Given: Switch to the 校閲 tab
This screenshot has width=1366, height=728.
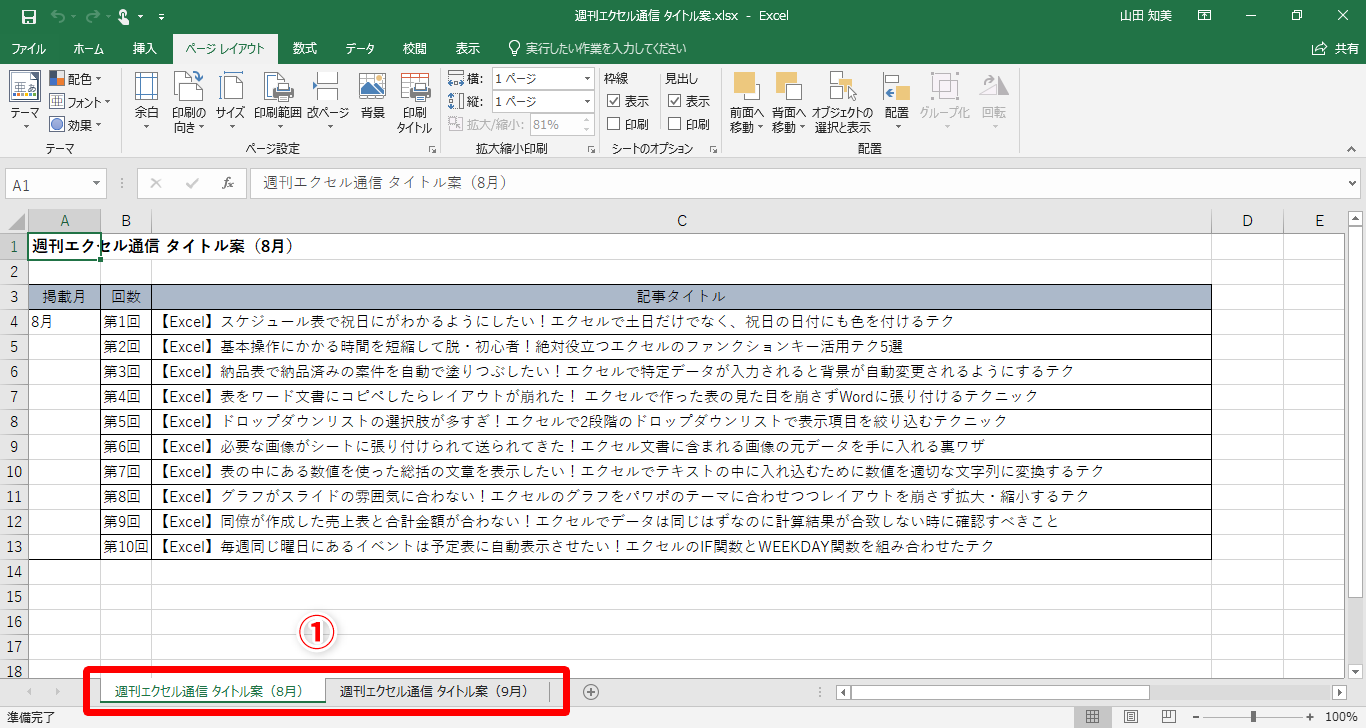Looking at the screenshot, I should 415,48.
